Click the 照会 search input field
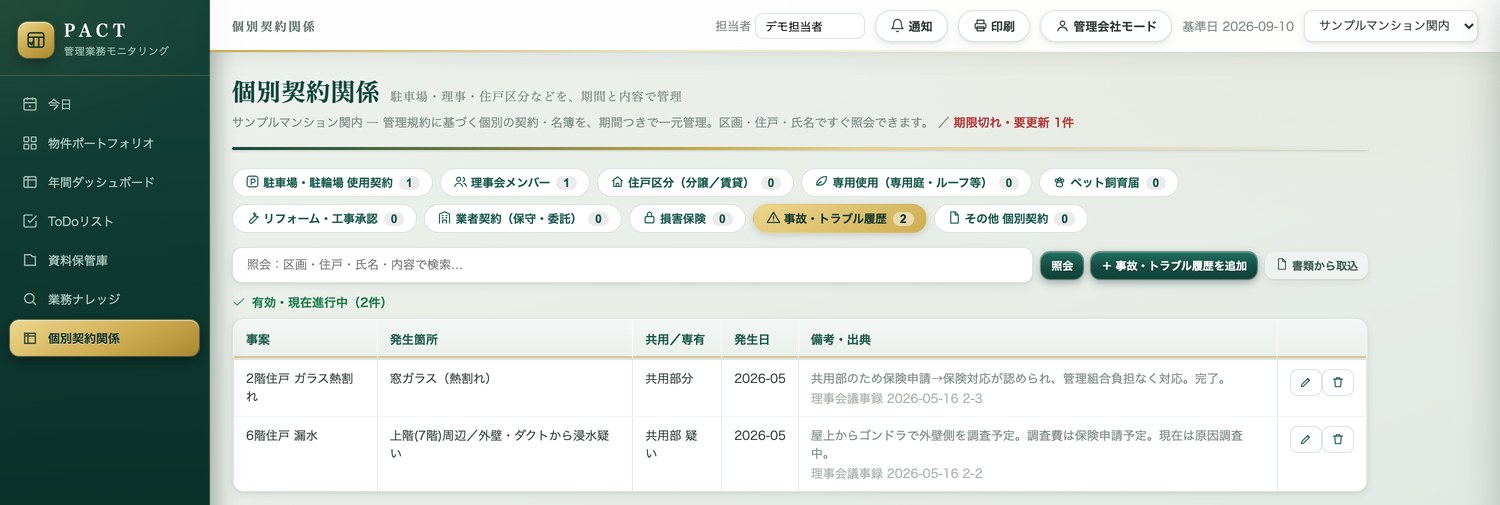1500x505 pixels. [x=632, y=265]
